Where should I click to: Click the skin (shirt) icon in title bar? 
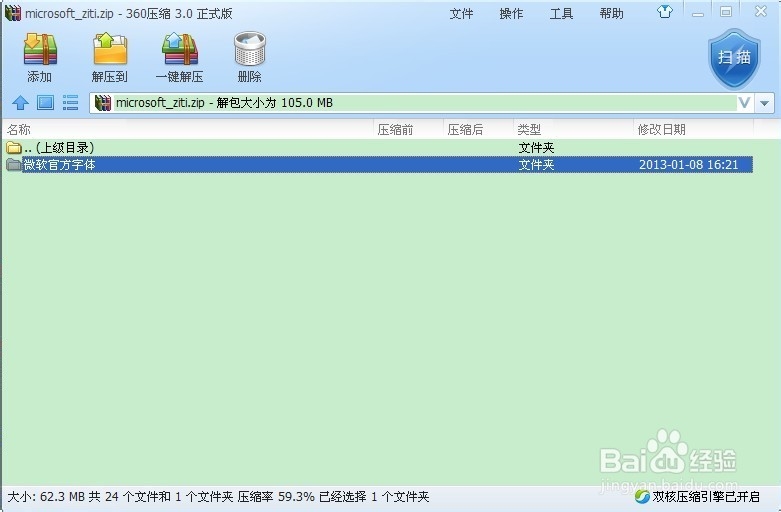tap(664, 12)
